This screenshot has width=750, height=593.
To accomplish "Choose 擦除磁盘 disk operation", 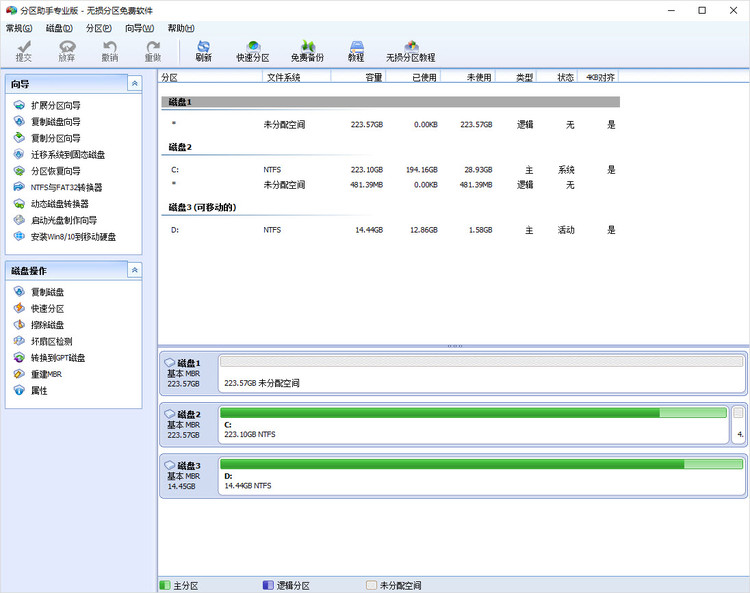I will point(39,325).
